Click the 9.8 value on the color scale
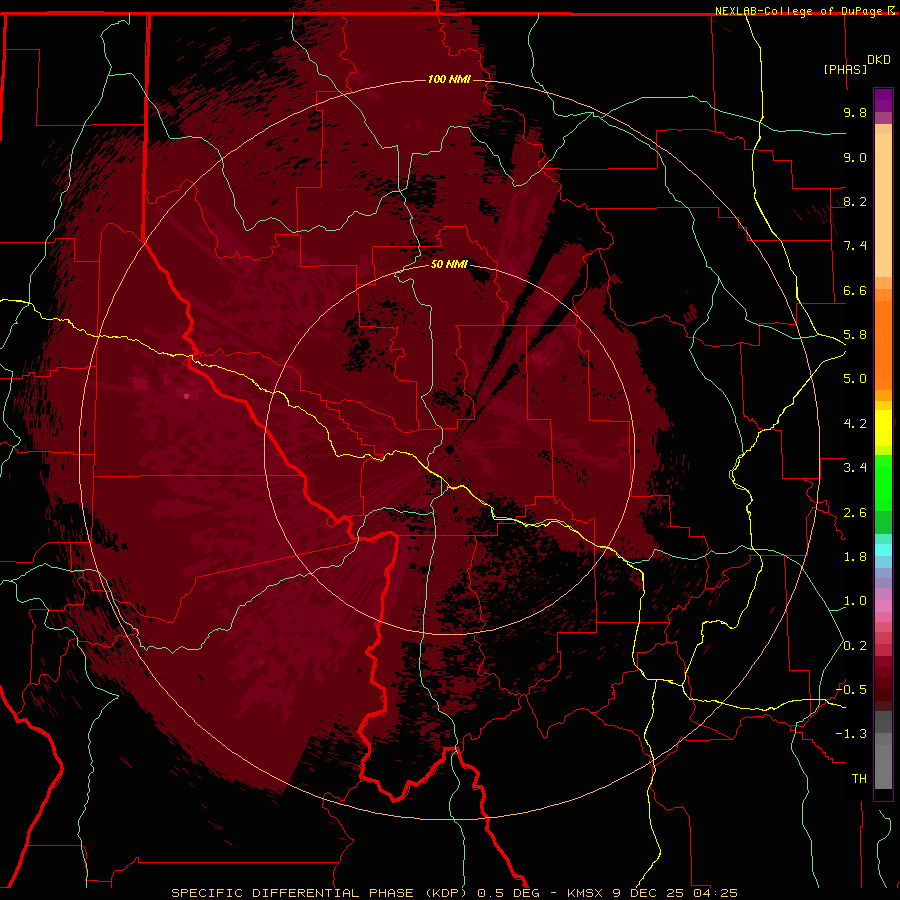The width and height of the screenshot is (900, 900). (x=855, y=112)
